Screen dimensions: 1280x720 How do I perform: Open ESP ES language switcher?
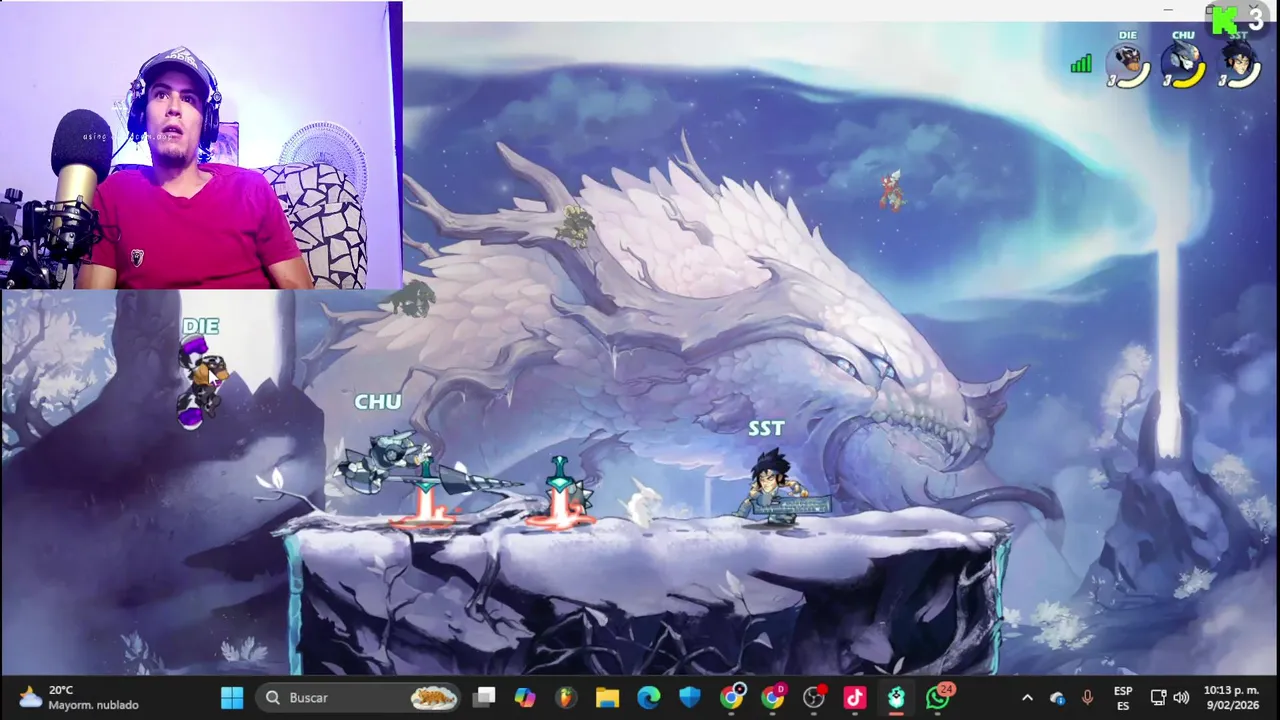1123,698
